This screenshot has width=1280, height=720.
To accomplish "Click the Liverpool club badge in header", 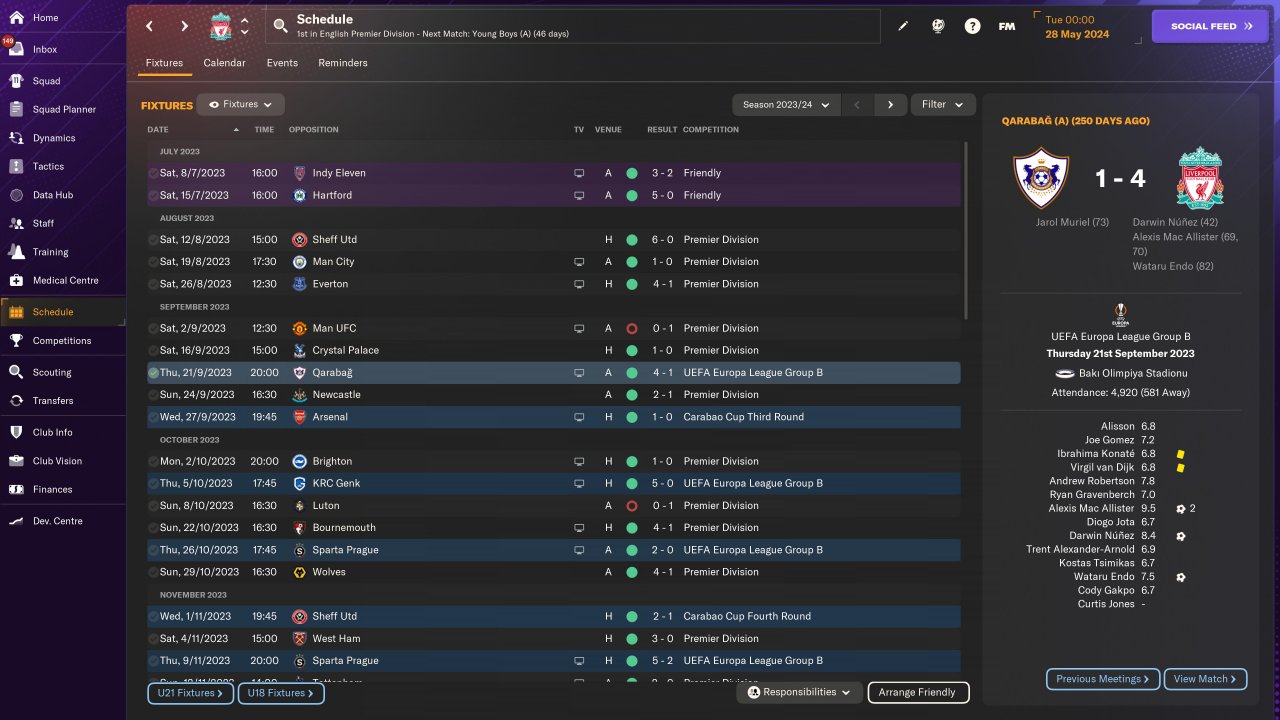I will (220, 27).
